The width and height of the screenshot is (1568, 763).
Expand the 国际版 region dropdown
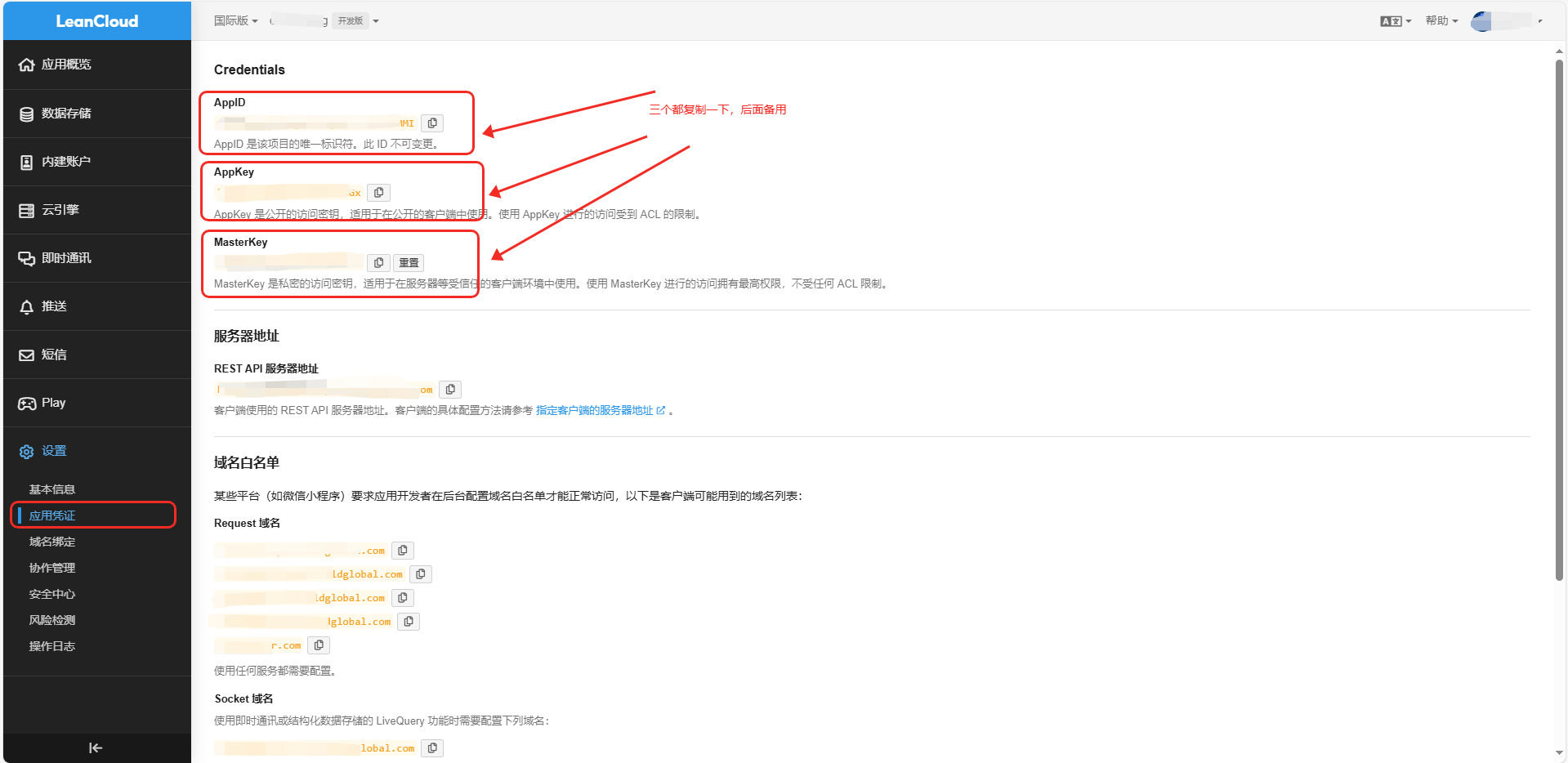[235, 21]
